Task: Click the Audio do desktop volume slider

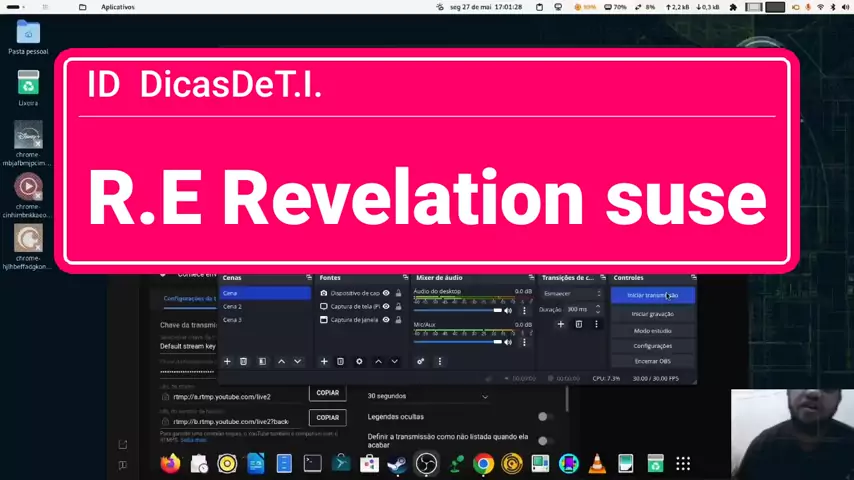Action: click(x=460, y=310)
